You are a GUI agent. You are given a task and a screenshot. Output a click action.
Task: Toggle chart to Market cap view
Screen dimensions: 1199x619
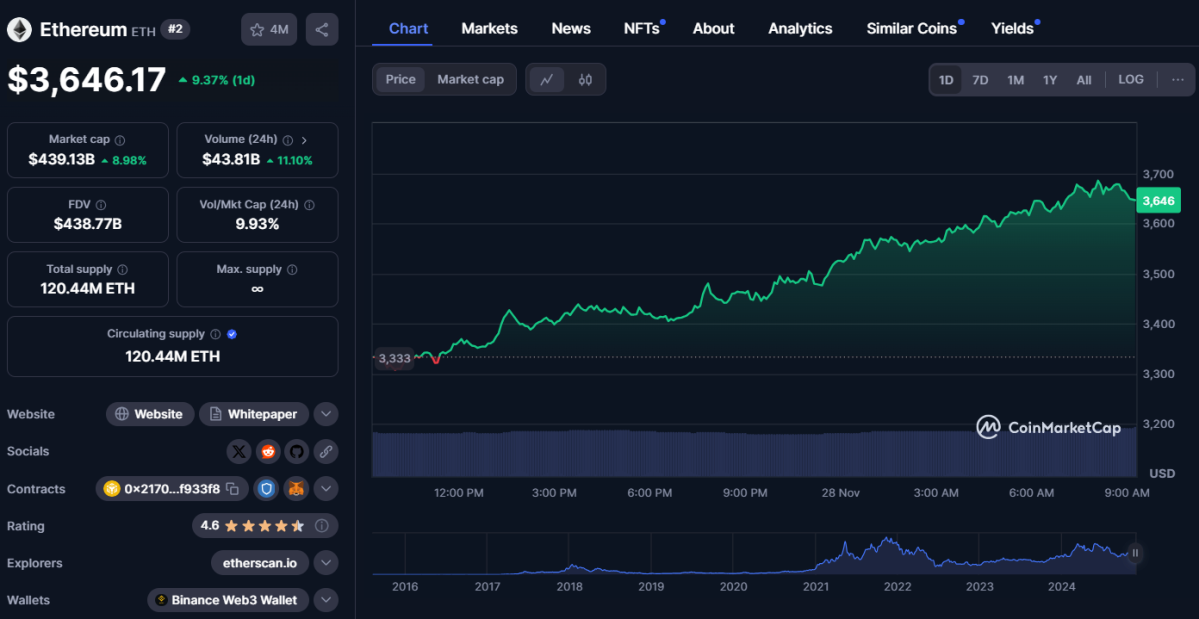point(470,80)
